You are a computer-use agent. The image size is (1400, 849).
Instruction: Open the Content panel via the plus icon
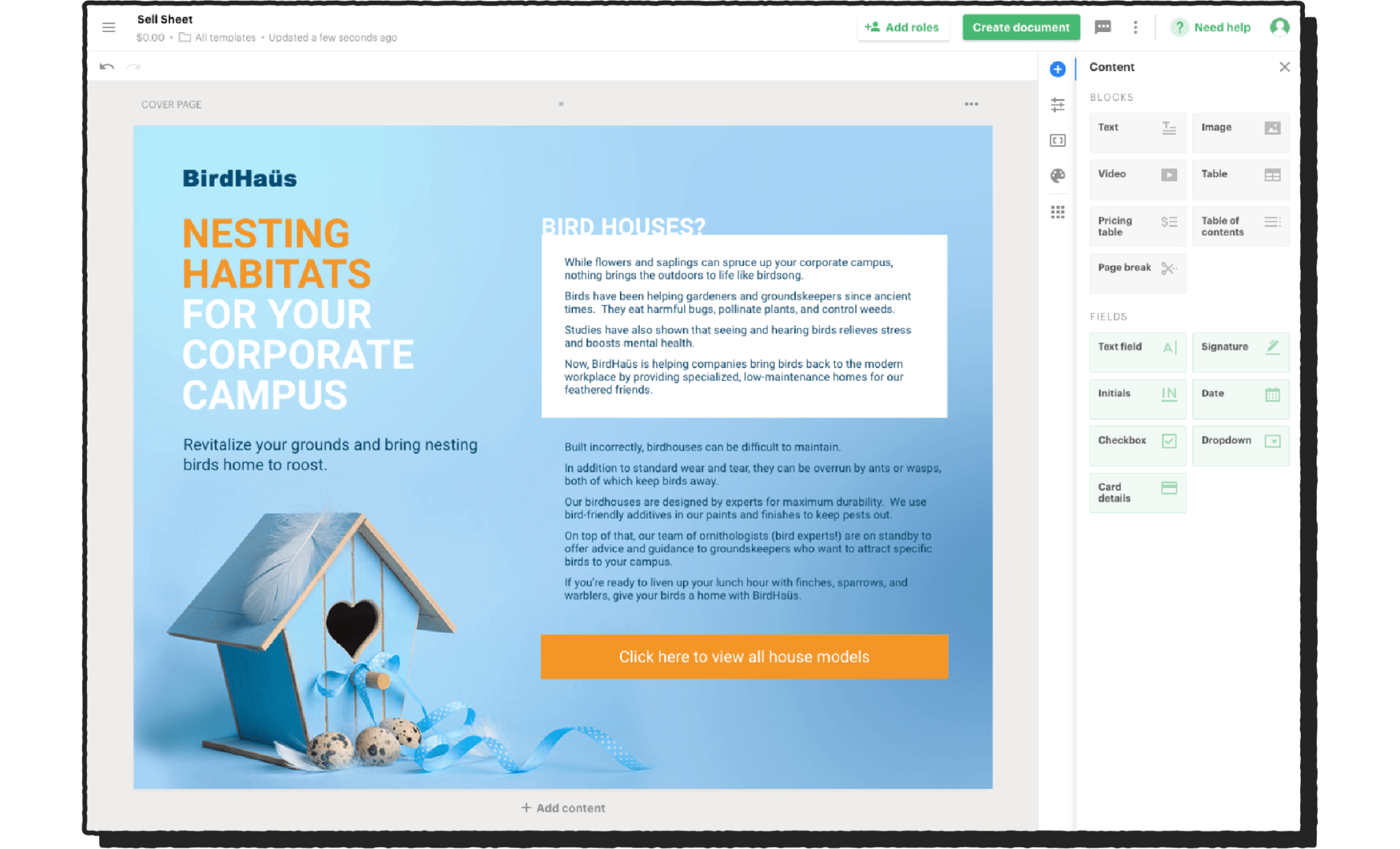point(1058,68)
